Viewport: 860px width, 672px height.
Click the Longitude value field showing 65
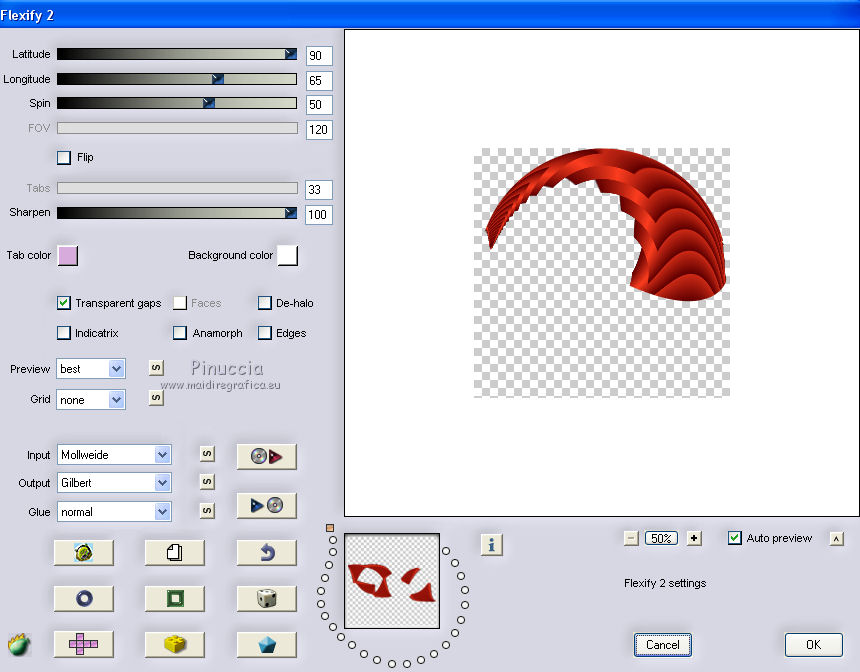pos(319,81)
